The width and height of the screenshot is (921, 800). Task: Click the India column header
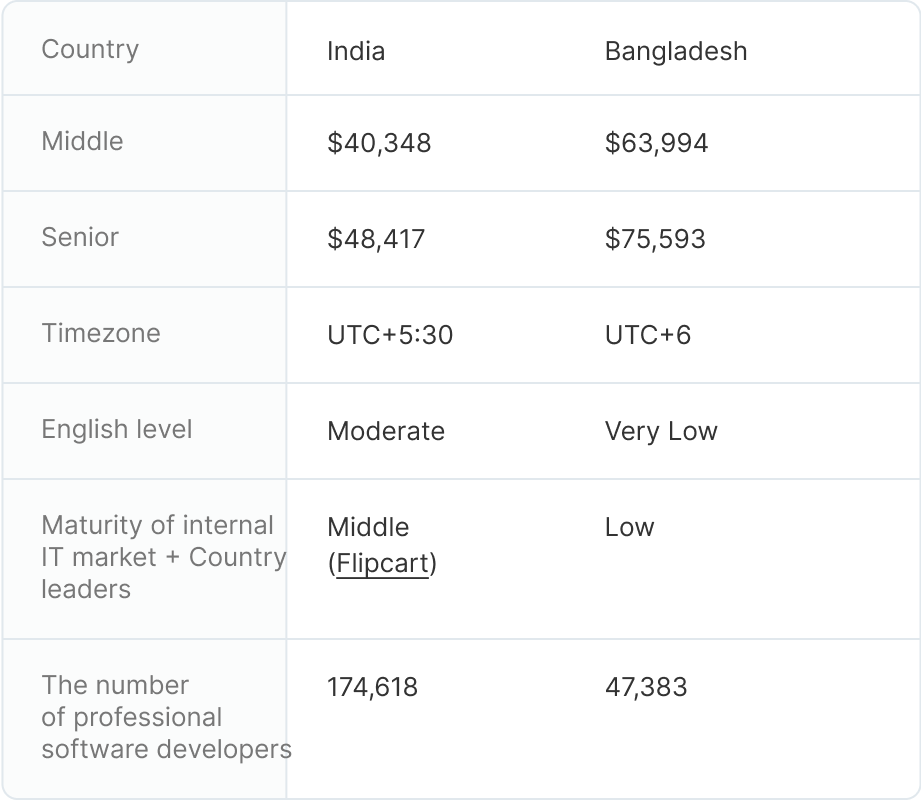click(x=356, y=51)
